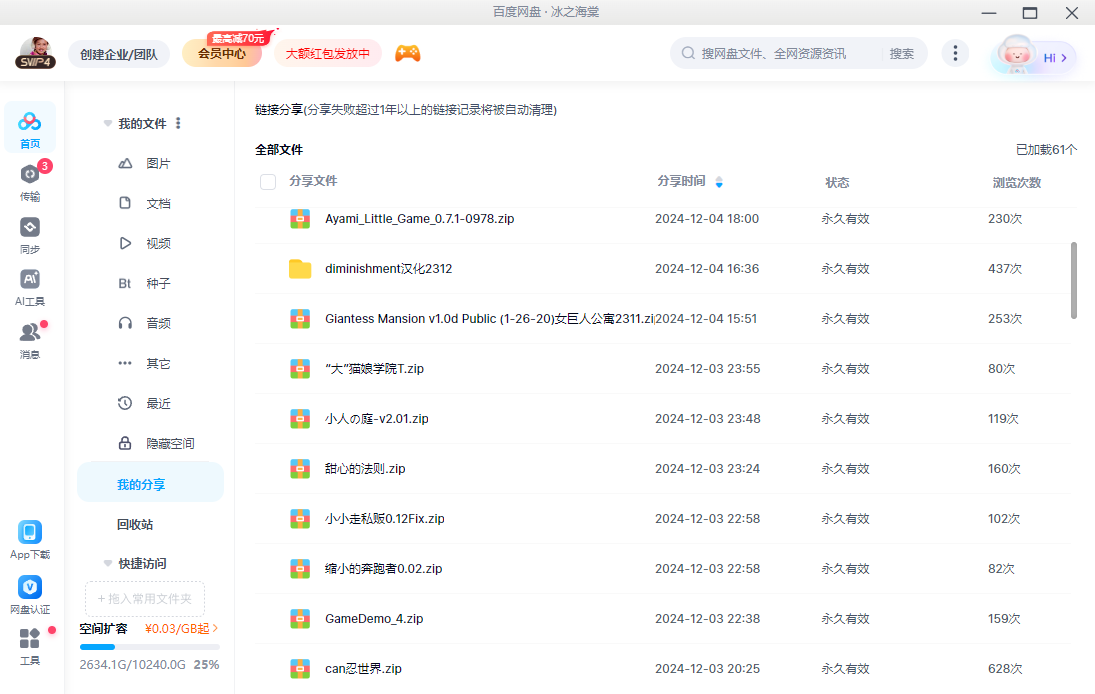Open 隐藏空间 hidden space
Screen dimensions: 1095x694
(170, 443)
